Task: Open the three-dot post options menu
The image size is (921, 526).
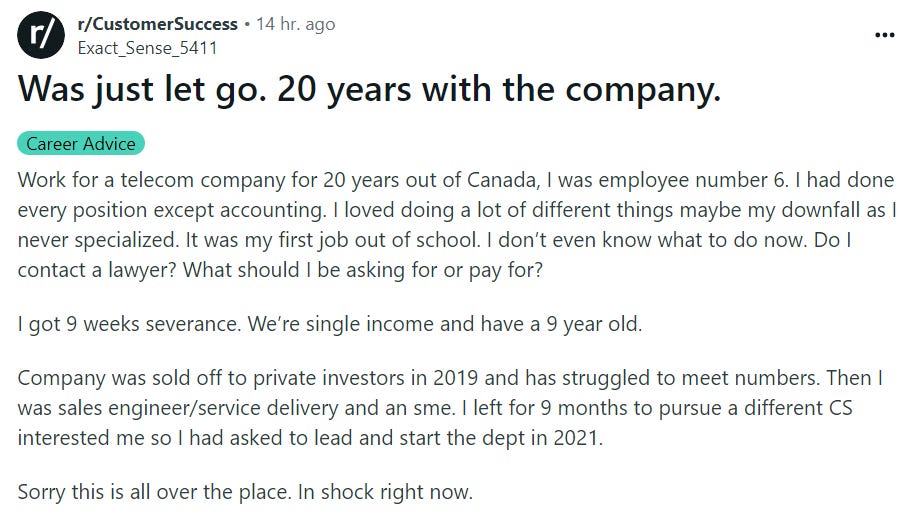Action: point(885,35)
